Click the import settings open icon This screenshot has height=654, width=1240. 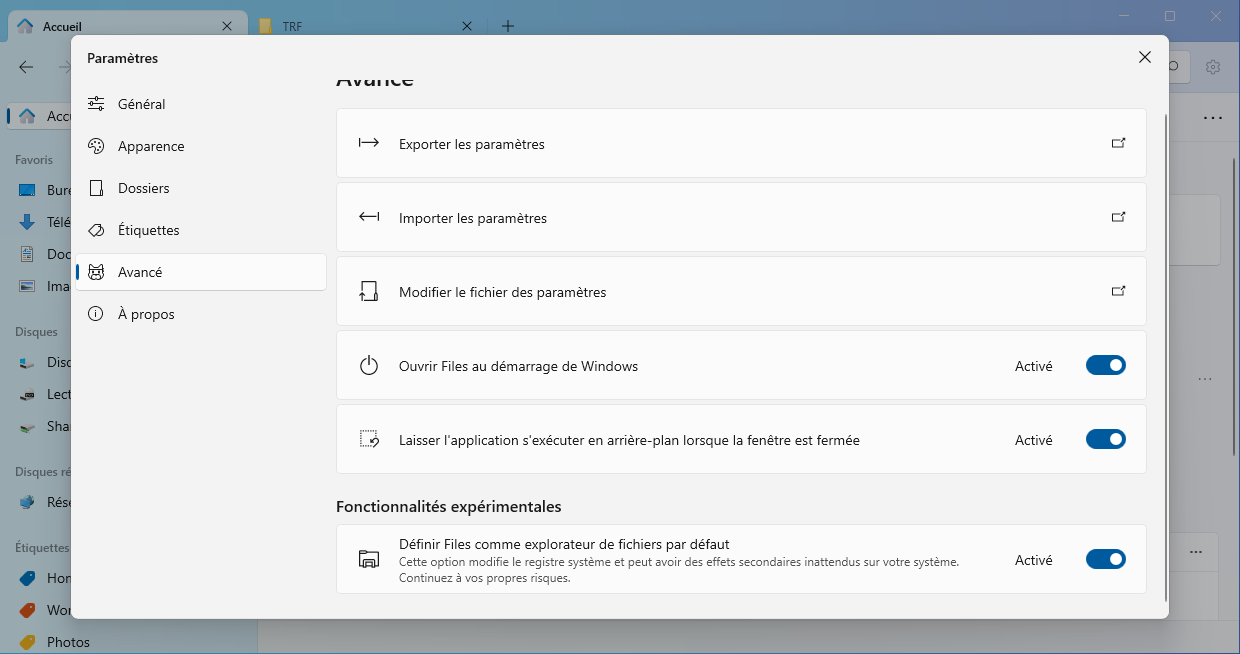click(x=1118, y=217)
